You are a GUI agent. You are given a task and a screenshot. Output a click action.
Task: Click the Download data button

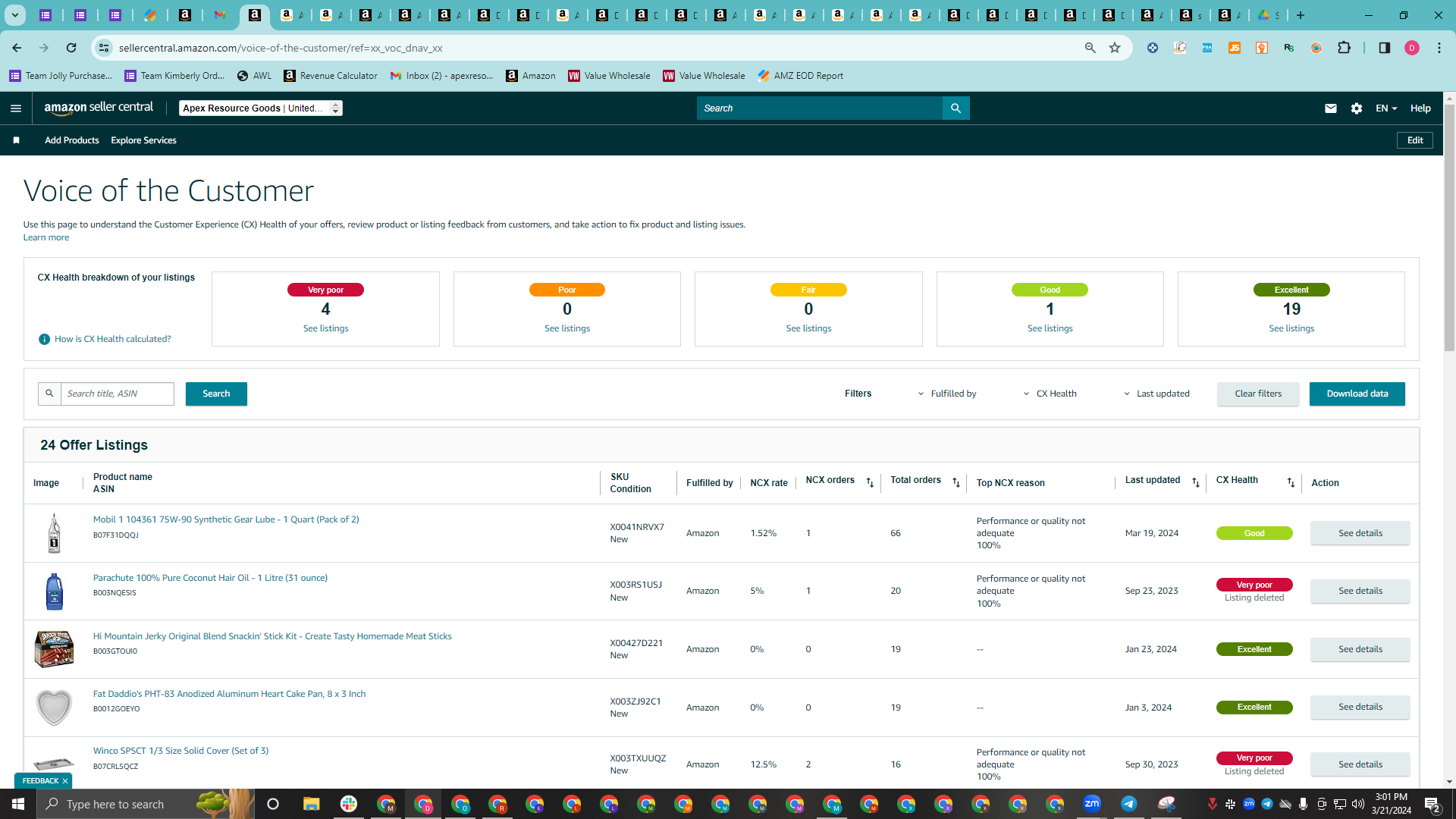click(x=1357, y=394)
